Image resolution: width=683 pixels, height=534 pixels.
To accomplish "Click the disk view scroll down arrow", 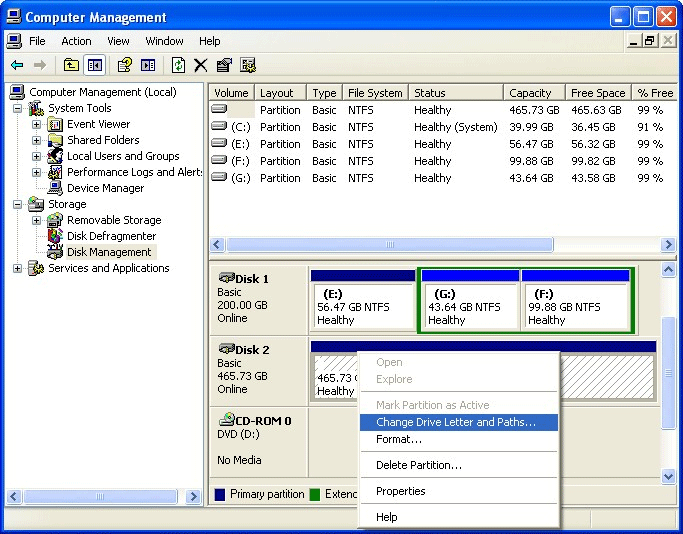I will [x=668, y=476].
